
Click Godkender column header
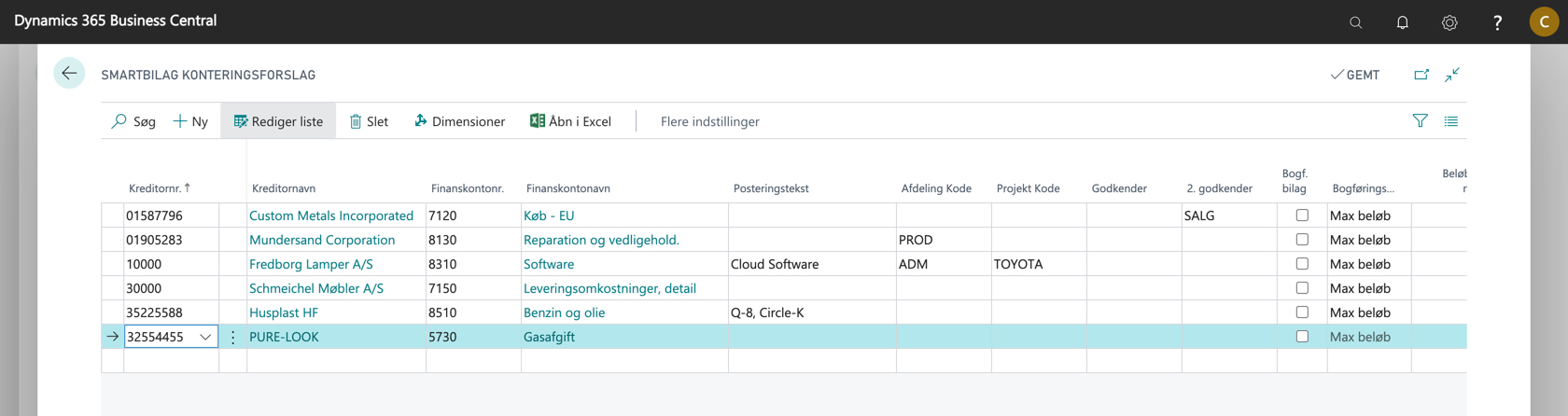coord(1119,187)
